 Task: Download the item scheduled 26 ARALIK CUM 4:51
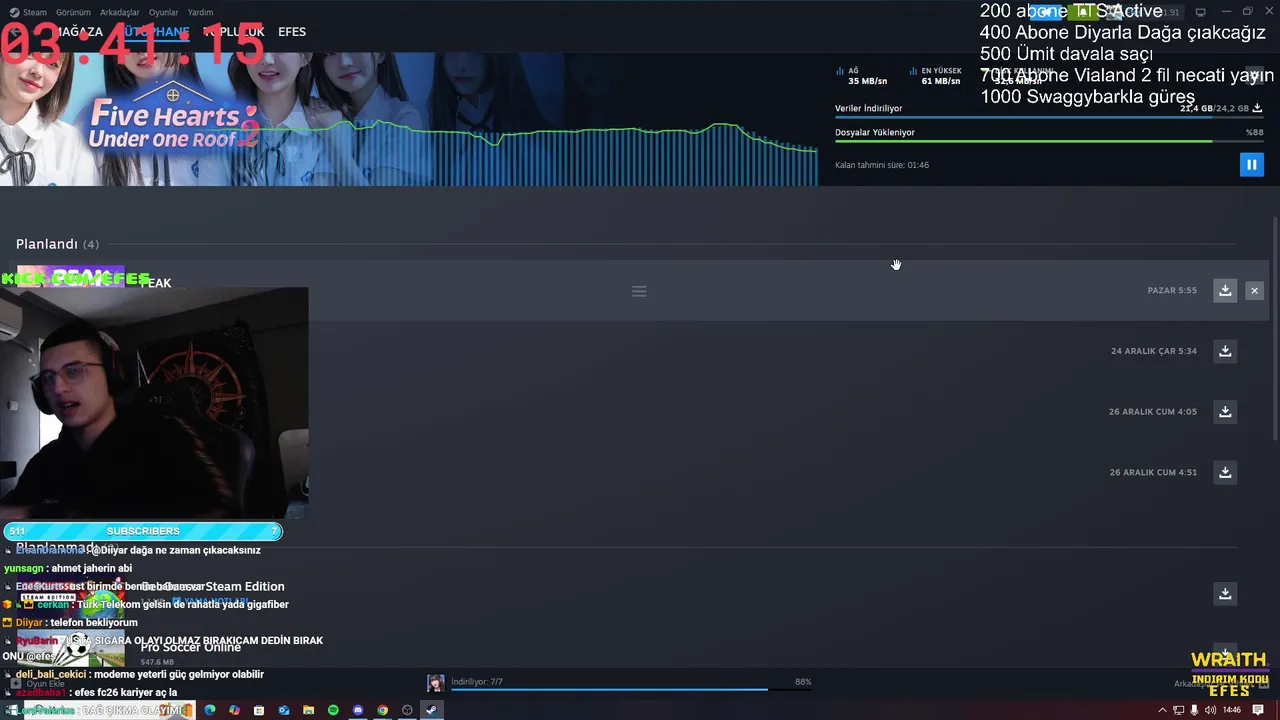[1225, 472]
